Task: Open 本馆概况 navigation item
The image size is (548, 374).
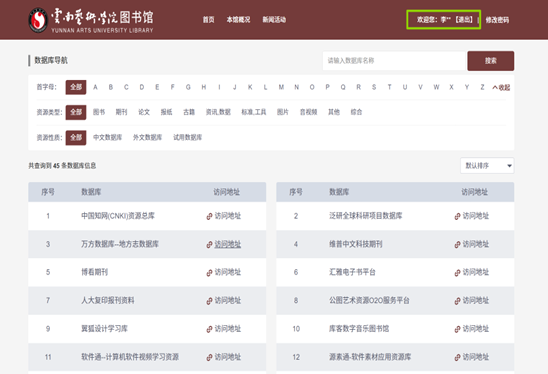Action: [x=238, y=20]
